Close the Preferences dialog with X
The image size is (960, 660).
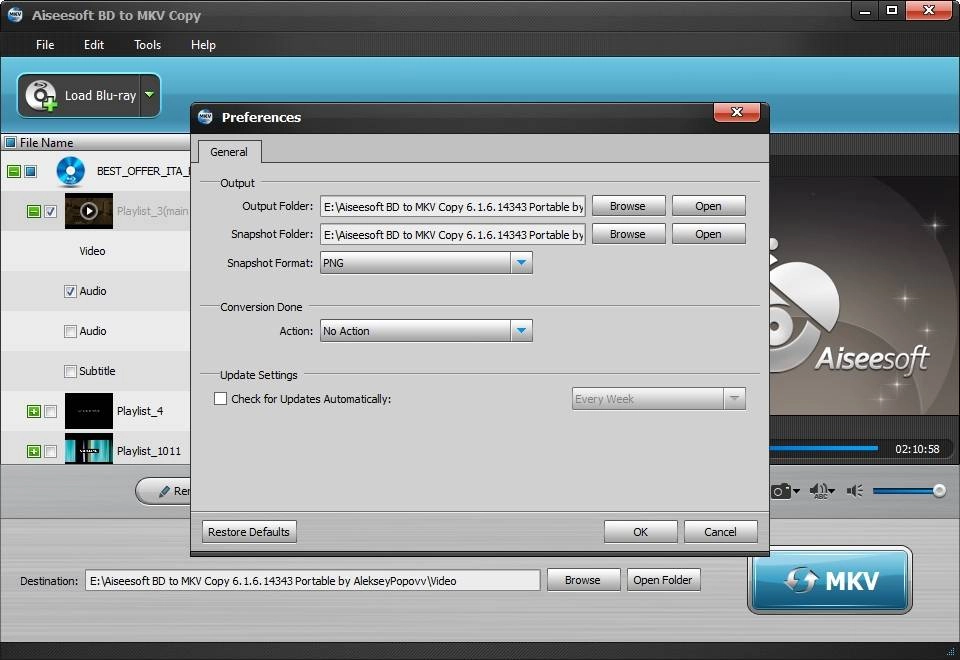[737, 112]
